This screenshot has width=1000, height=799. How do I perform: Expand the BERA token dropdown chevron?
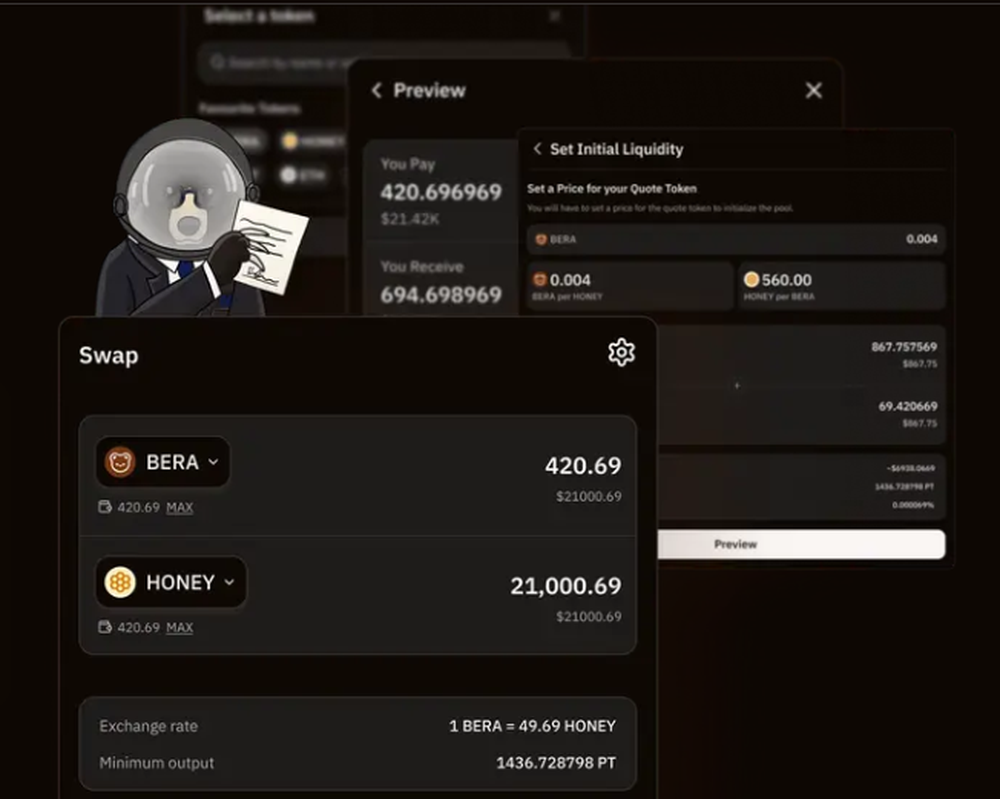pyautogui.click(x=214, y=462)
